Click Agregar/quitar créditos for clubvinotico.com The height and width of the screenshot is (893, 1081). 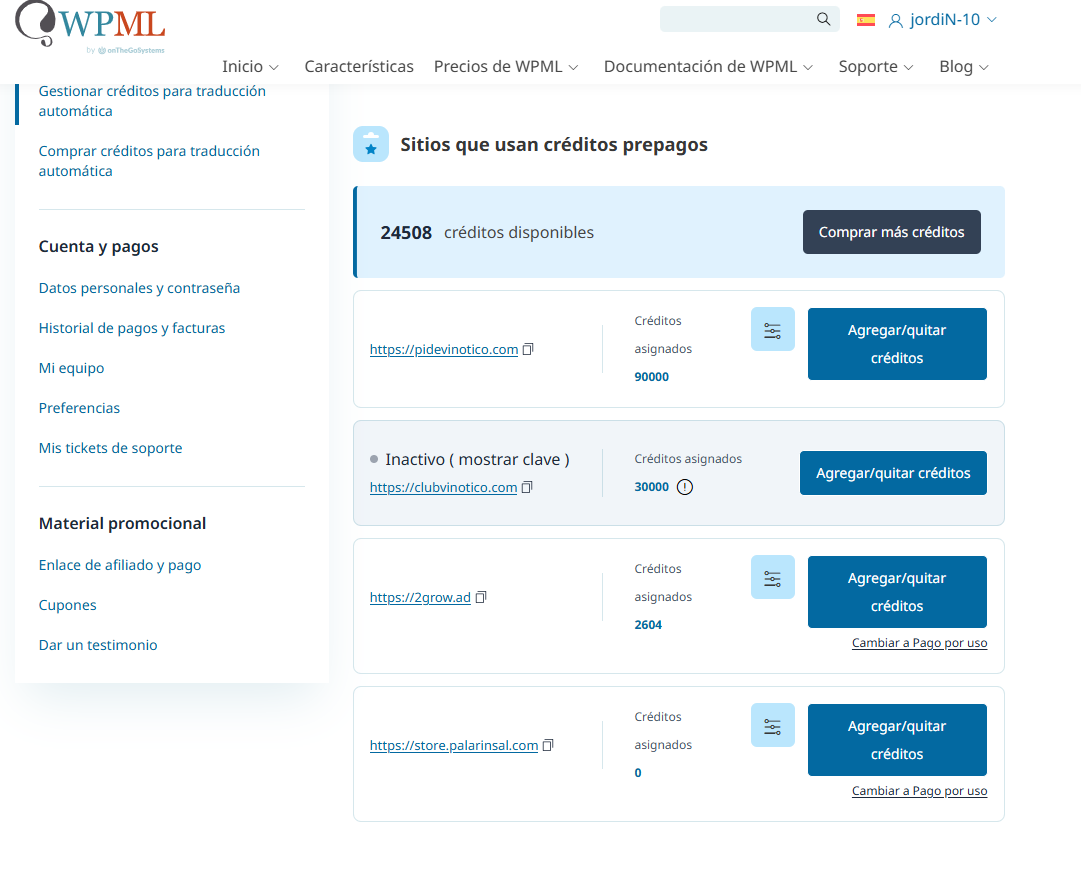click(x=893, y=473)
